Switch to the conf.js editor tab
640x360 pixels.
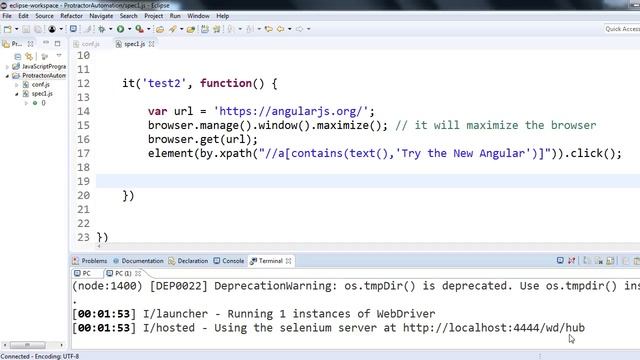click(87, 44)
